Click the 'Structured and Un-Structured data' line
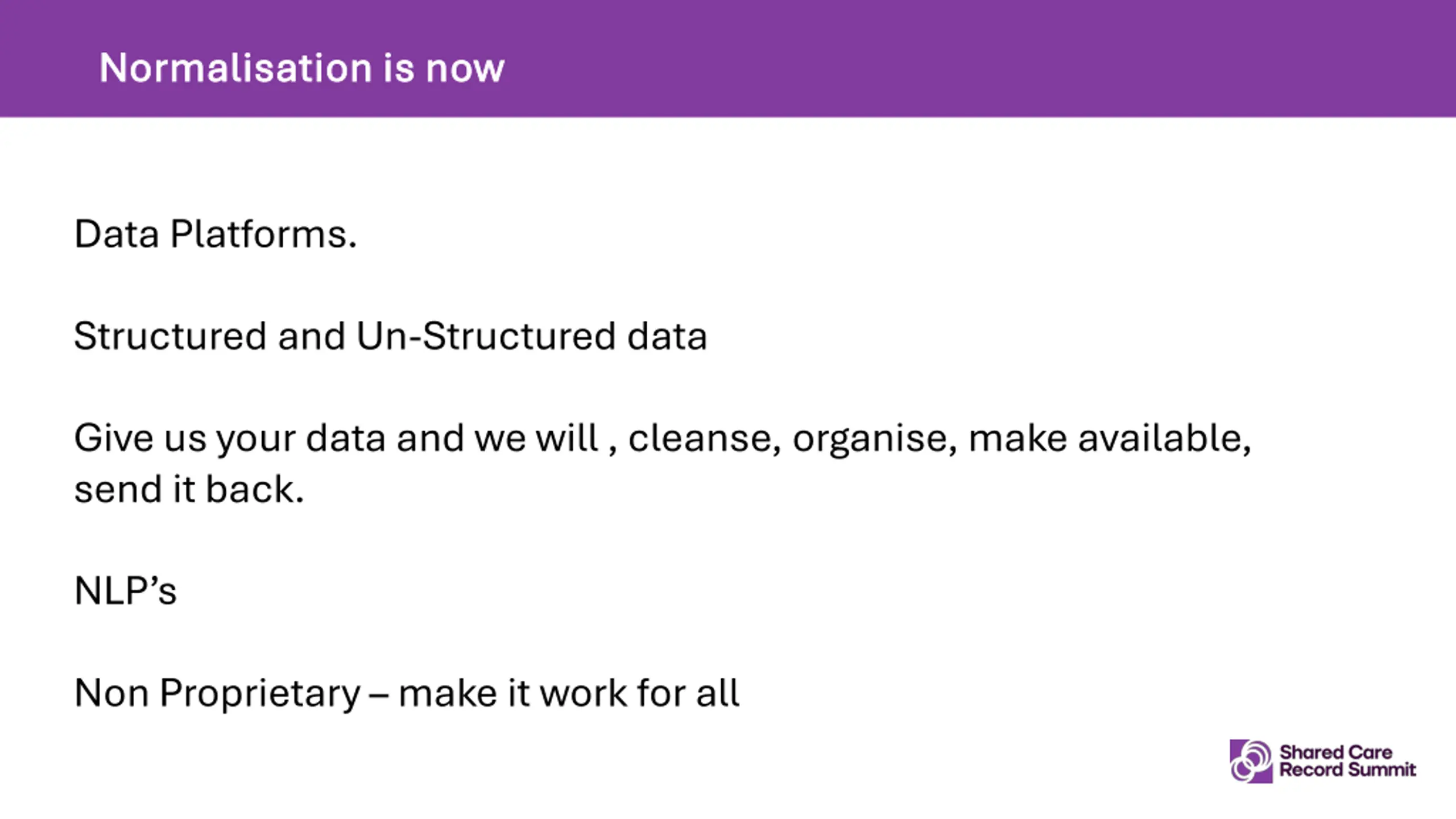 coord(391,336)
